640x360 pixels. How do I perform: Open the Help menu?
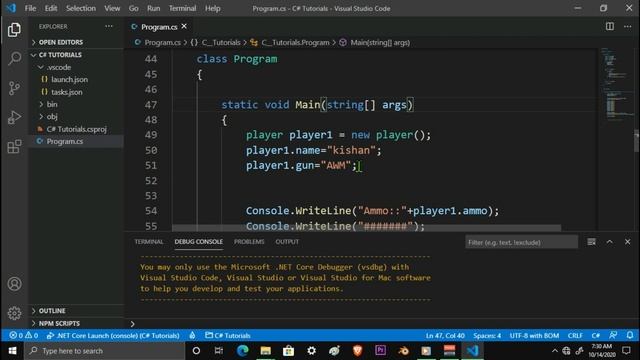click(x=213, y=8)
